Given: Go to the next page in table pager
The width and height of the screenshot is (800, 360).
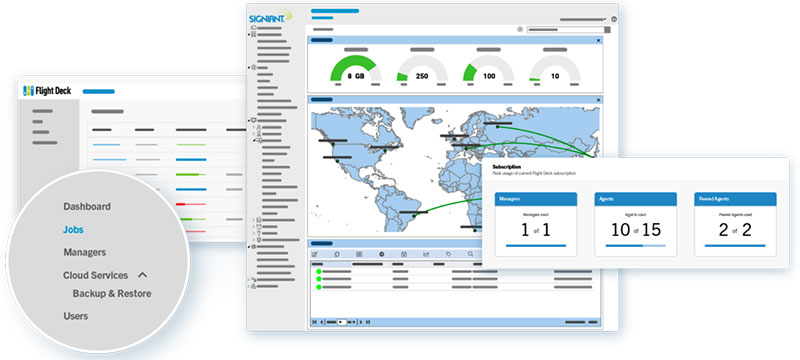Looking at the screenshot, I should pos(361,322).
